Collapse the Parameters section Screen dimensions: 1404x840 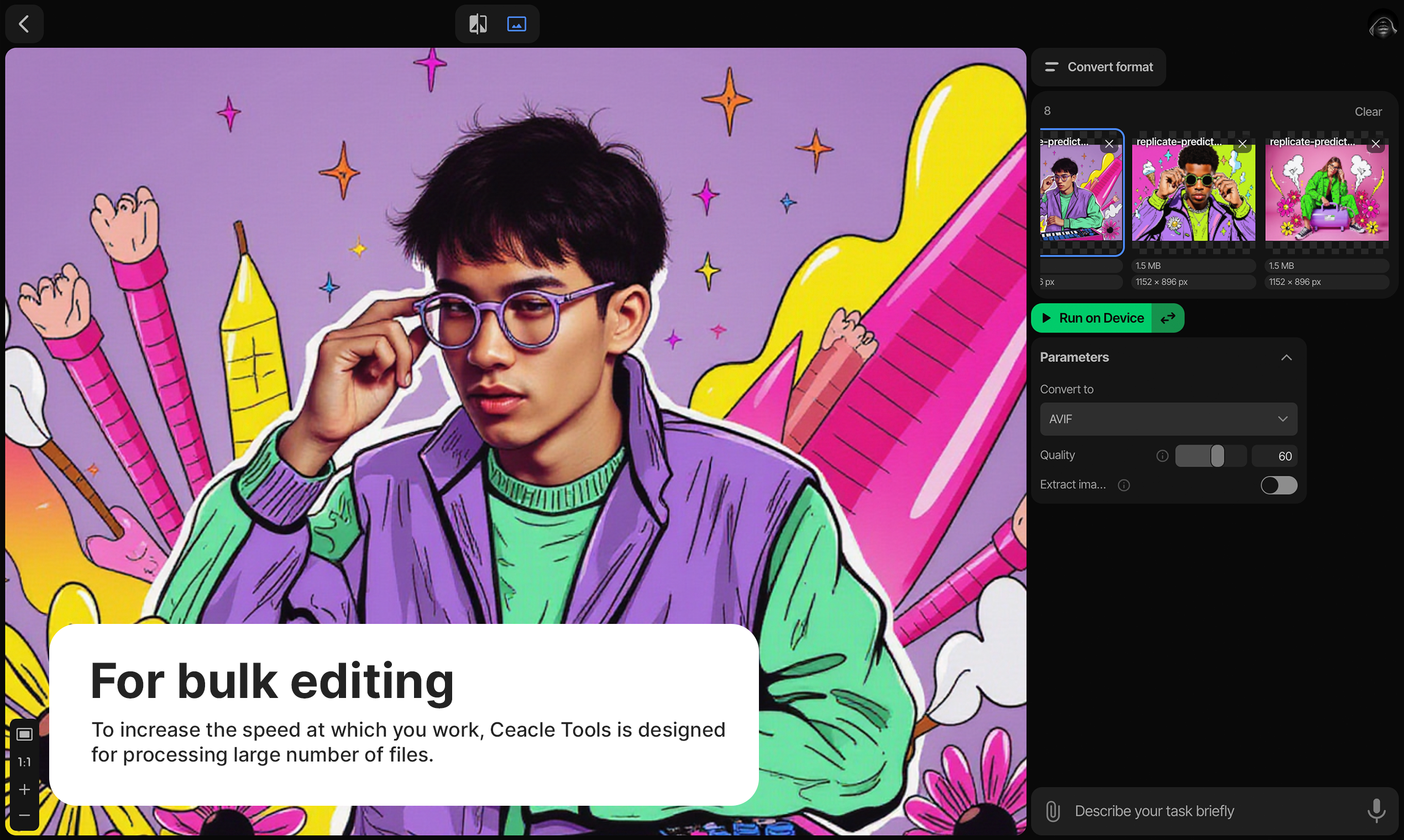click(1286, 357)
